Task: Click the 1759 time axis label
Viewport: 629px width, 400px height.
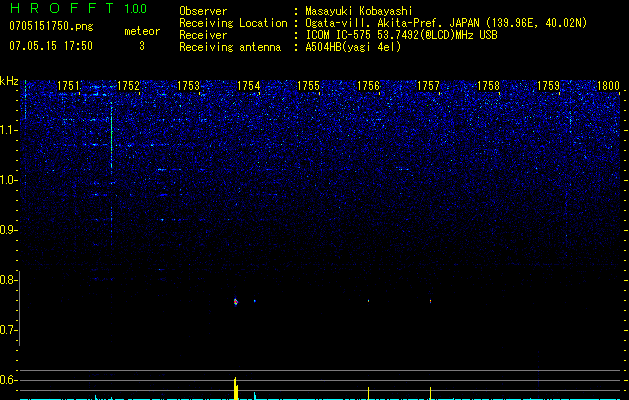Action: click(x=548, y=86)
